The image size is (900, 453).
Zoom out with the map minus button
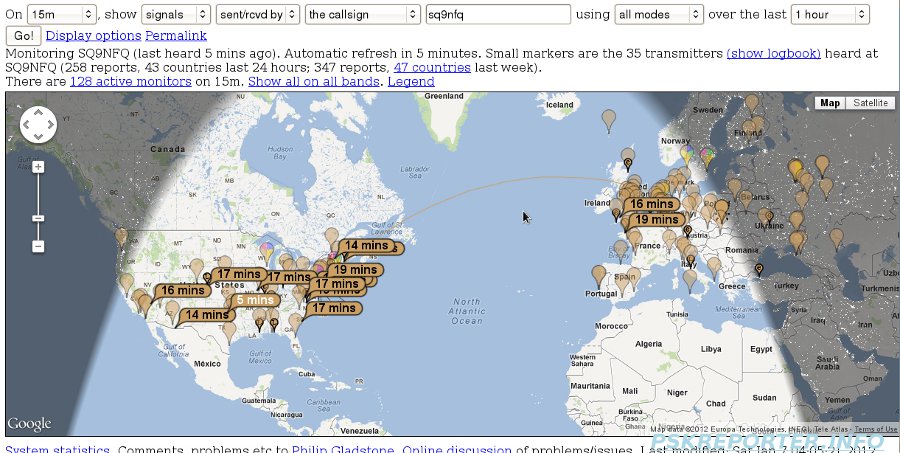point(38,246)
